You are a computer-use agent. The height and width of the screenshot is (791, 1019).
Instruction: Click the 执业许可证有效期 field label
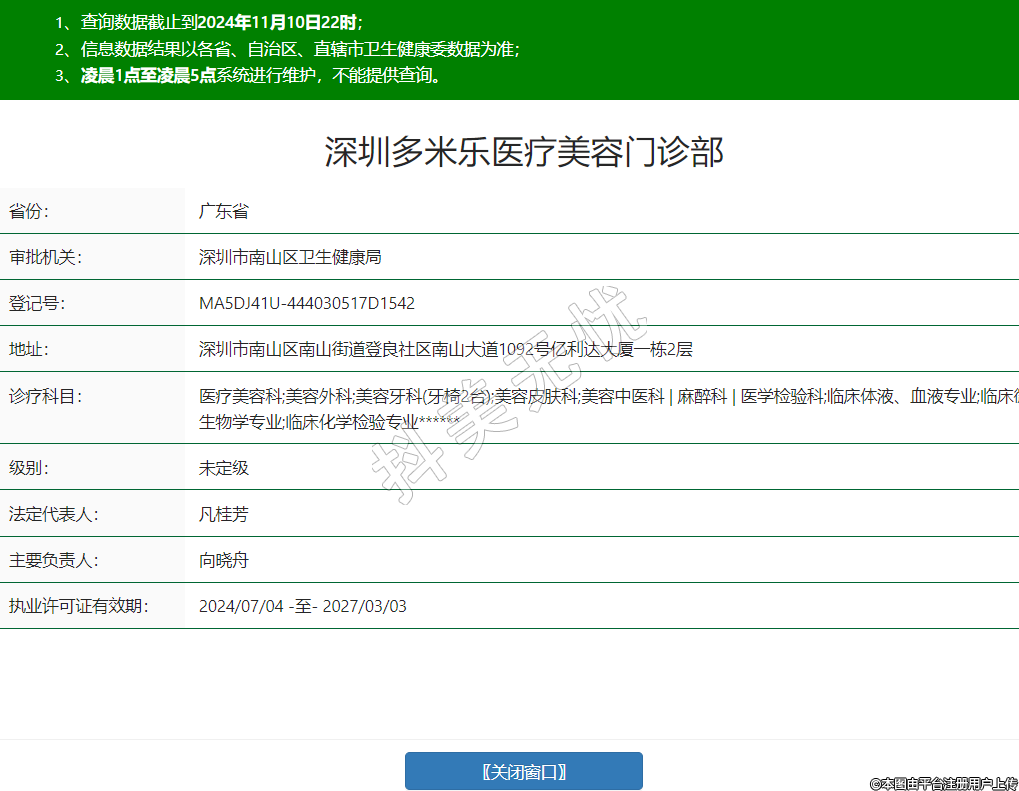78,606
